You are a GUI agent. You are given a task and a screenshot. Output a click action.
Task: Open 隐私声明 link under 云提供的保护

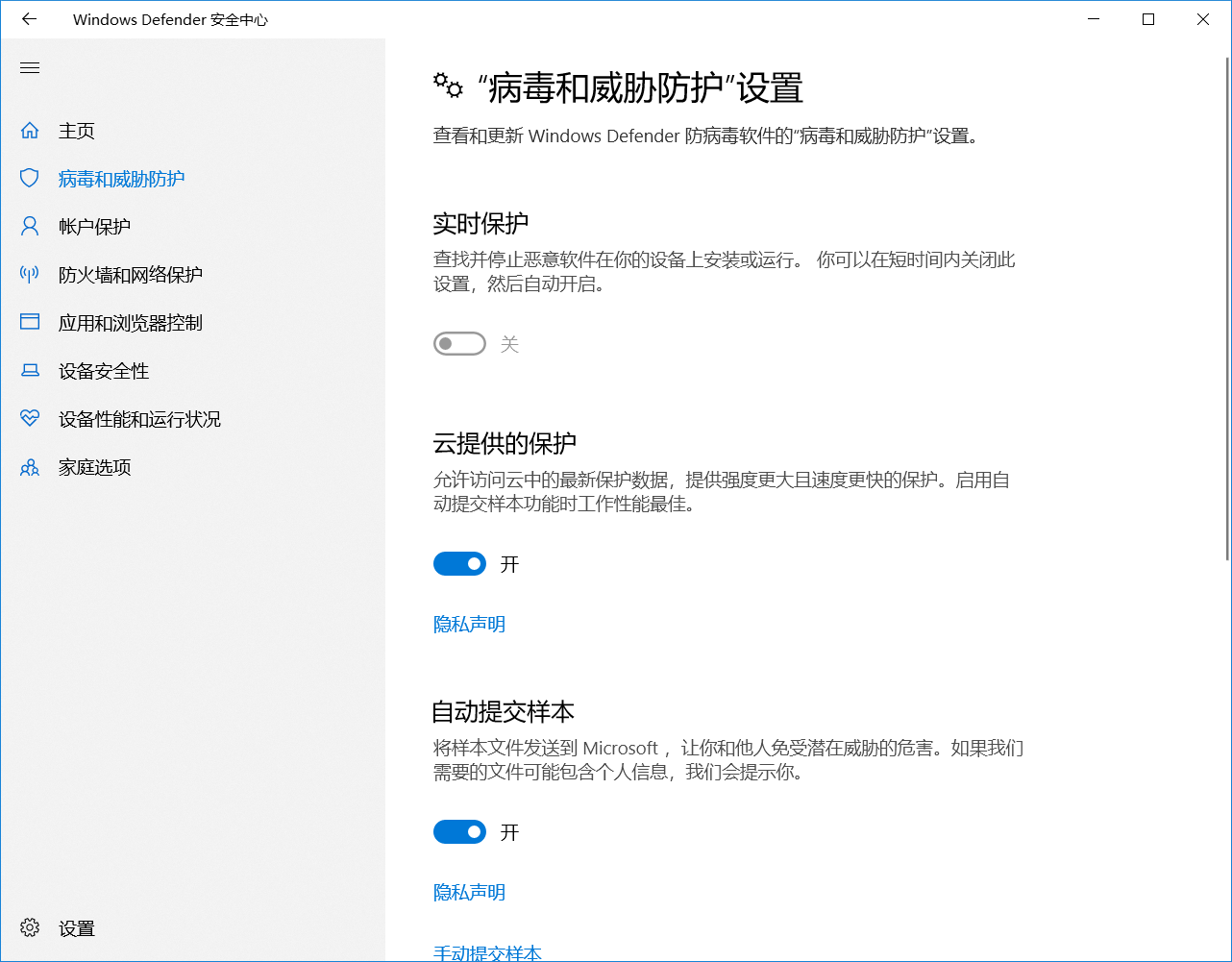(x=469, y=624)
